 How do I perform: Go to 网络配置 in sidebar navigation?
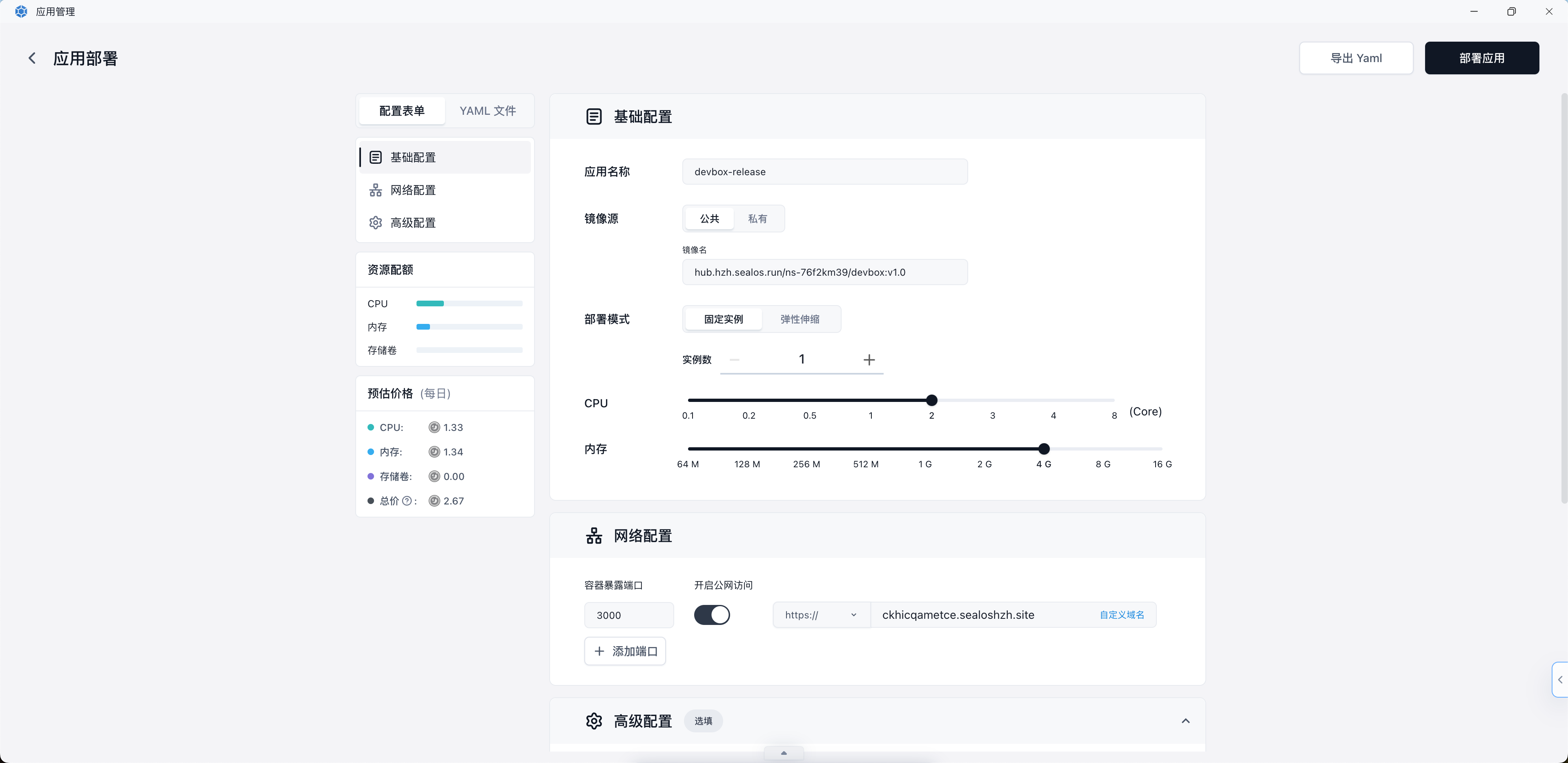click(x=445, y=190)
